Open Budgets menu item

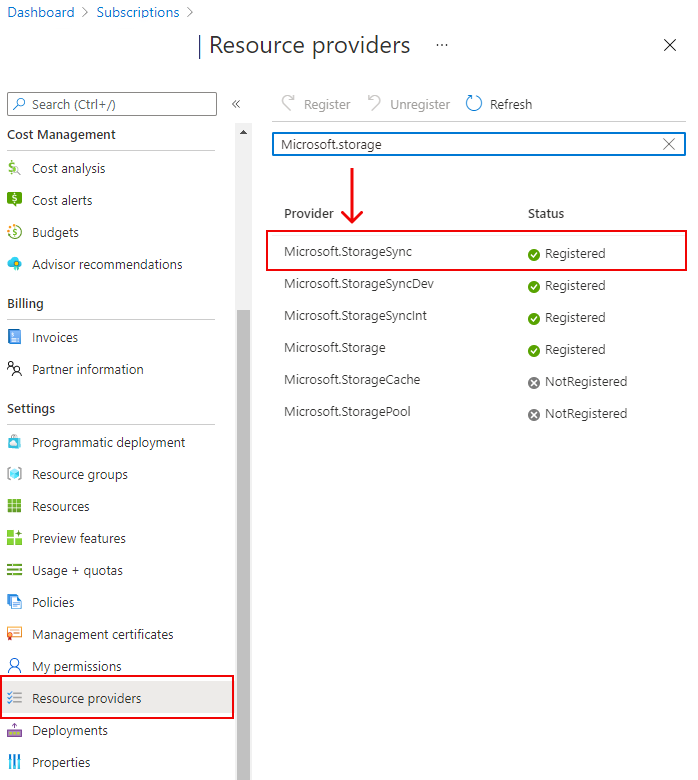[55, 233]
